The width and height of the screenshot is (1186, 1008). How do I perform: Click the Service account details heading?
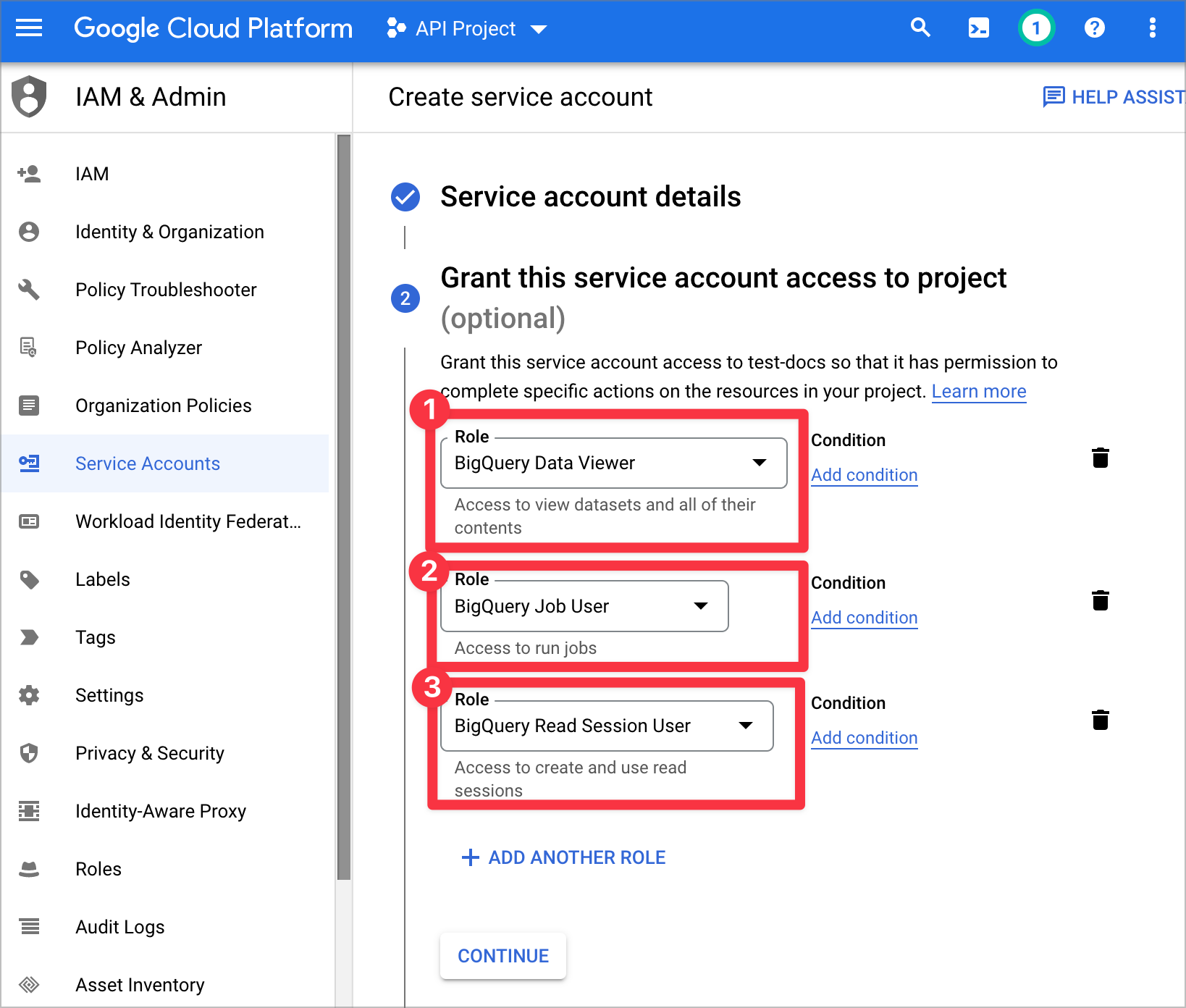click(591, 197)
